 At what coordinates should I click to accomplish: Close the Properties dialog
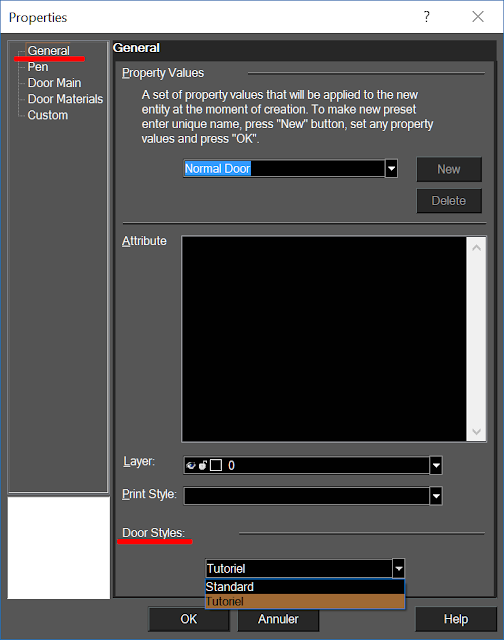click(478, 17)
